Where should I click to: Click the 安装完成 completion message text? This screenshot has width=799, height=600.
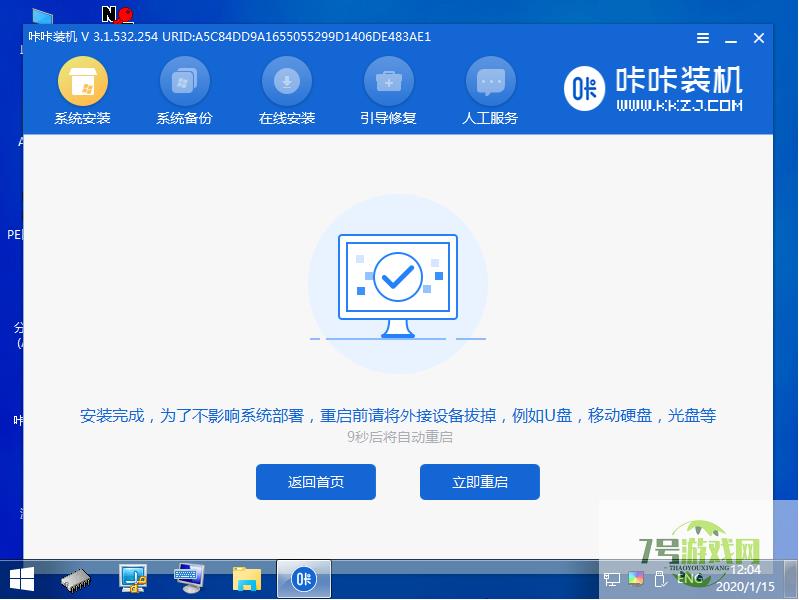[x=398, y=415]
